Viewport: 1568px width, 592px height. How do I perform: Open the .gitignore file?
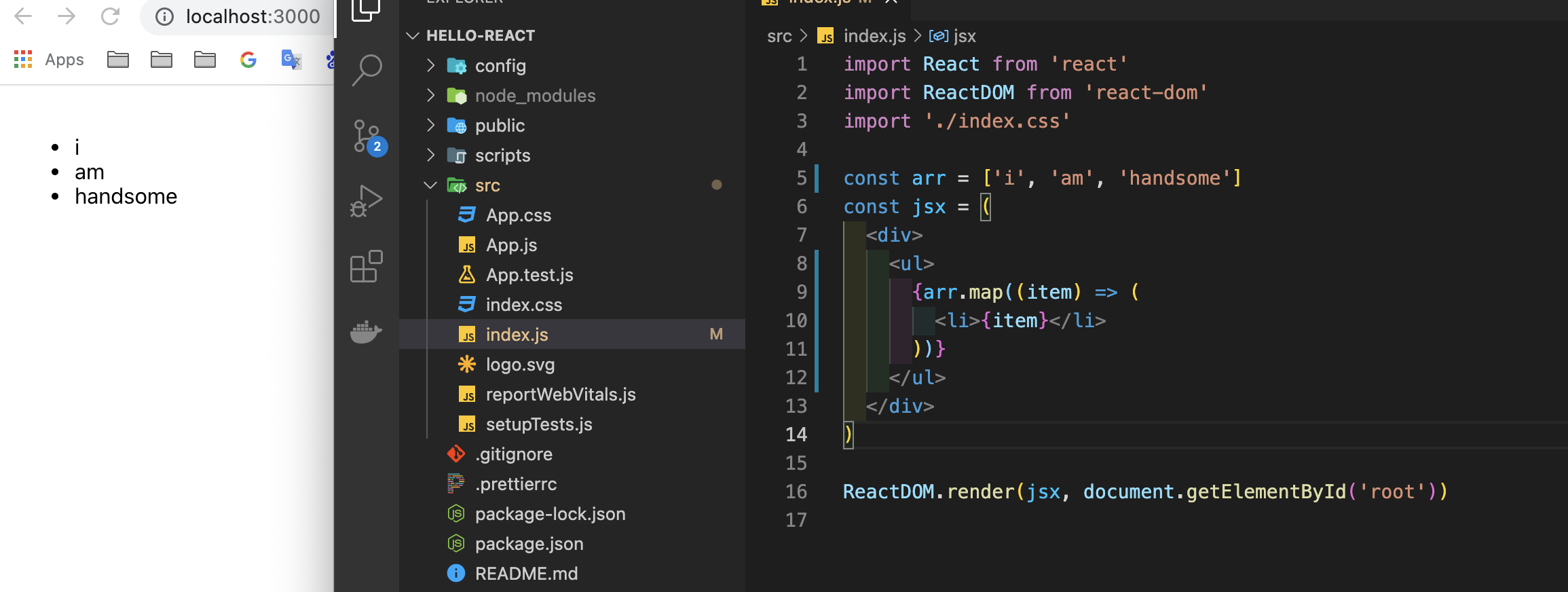coord(572,454)
